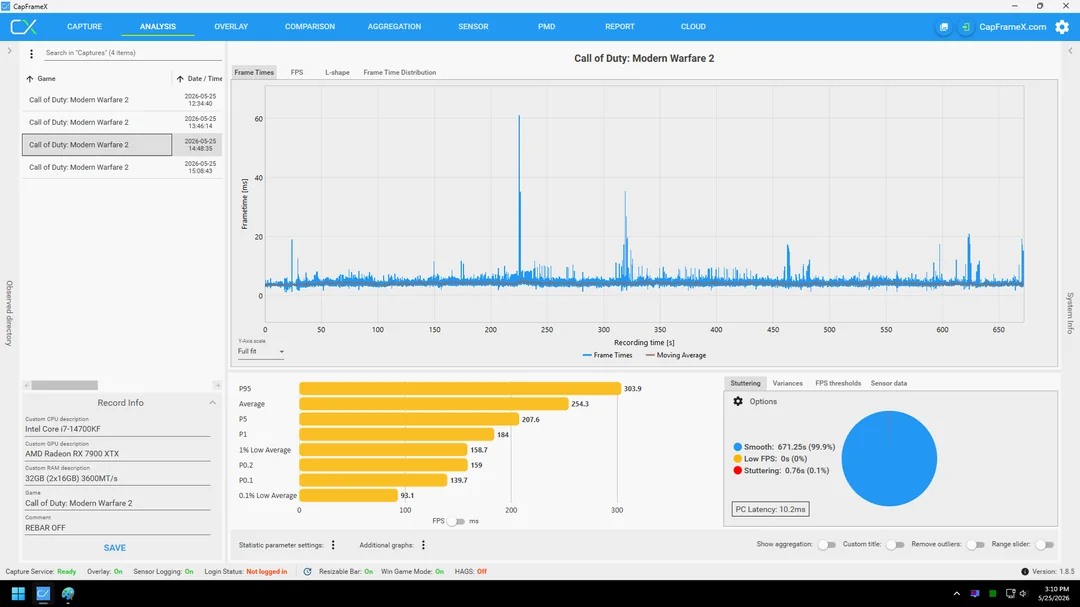Click the right arrow of captures scrollbar
1080x607 pixels.
(217, 385)
